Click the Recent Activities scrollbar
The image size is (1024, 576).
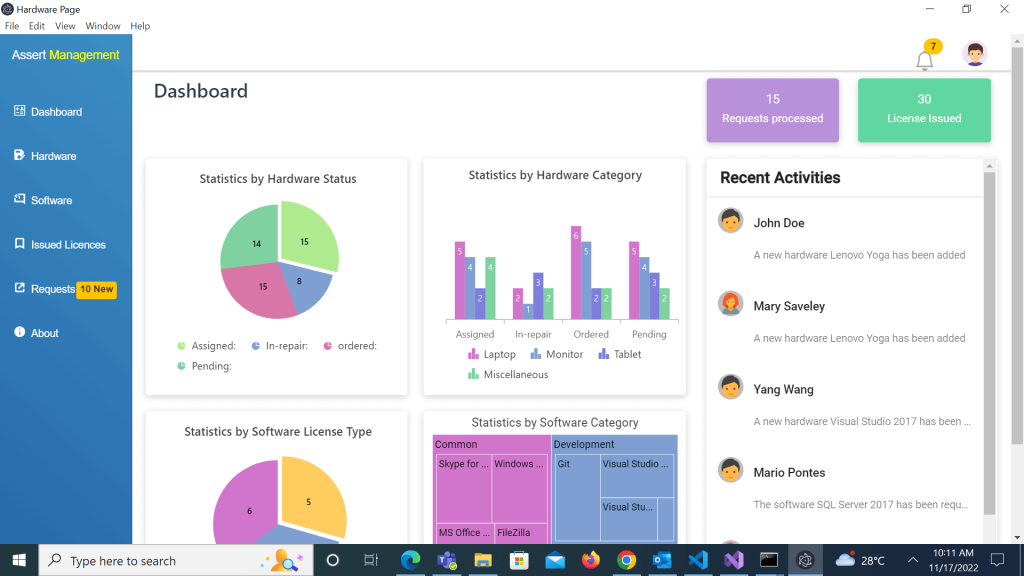click(x=989, y=340)
